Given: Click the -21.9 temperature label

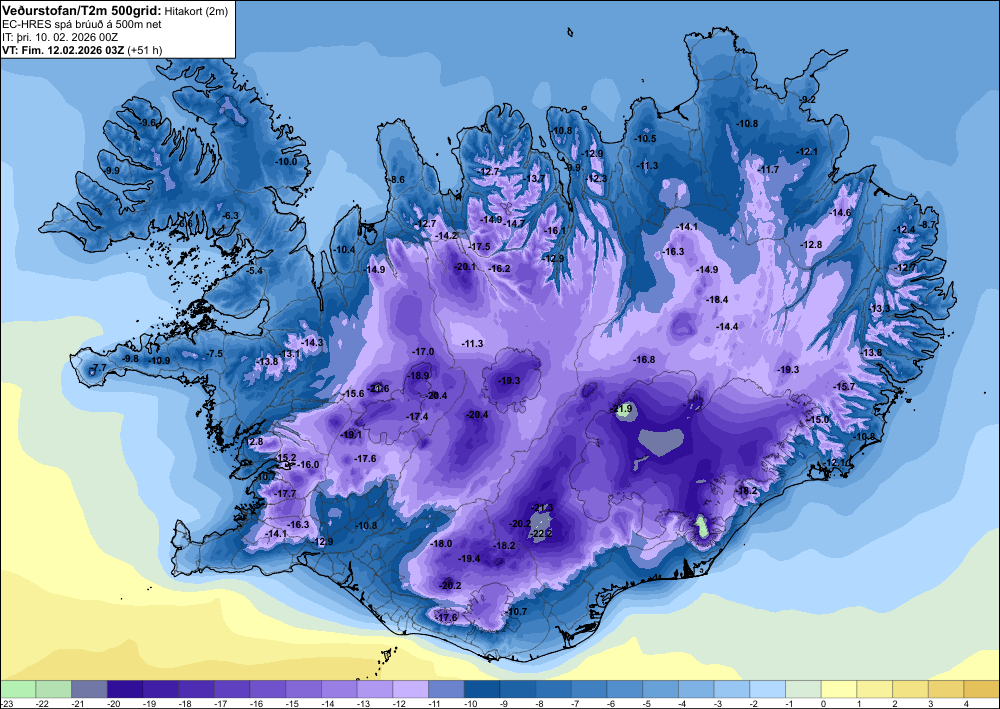Looking at the screenshot, I should coord(621,409).
